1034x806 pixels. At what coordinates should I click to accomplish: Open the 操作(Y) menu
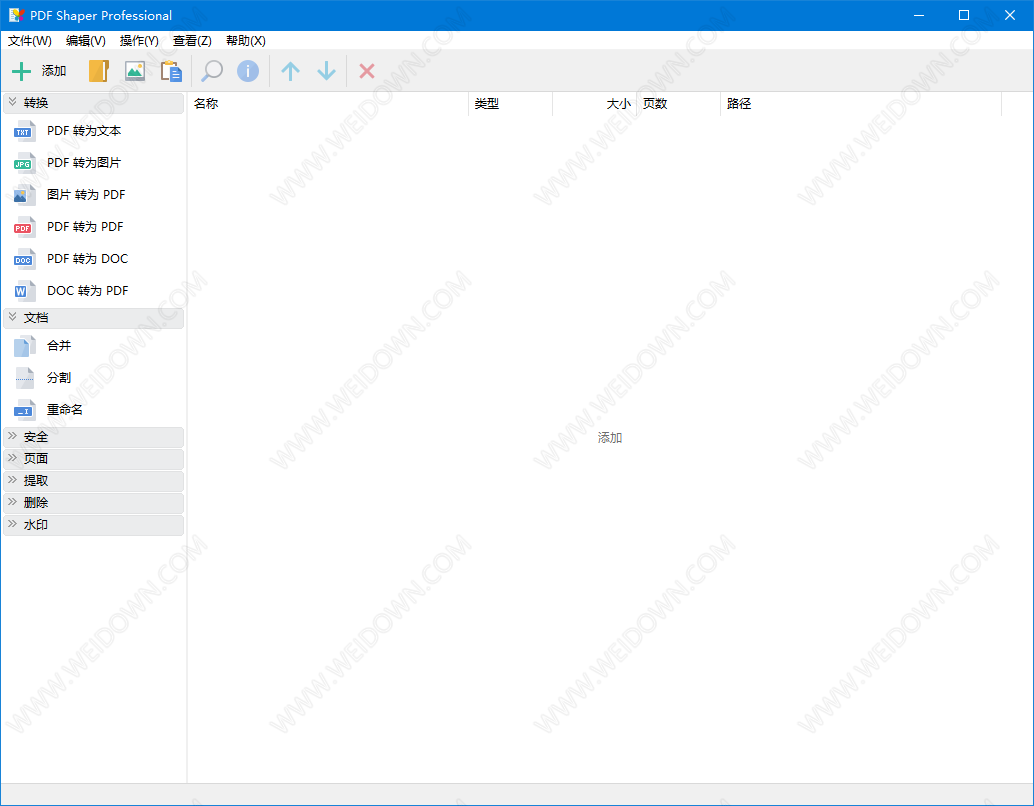(x=139, y=41)
